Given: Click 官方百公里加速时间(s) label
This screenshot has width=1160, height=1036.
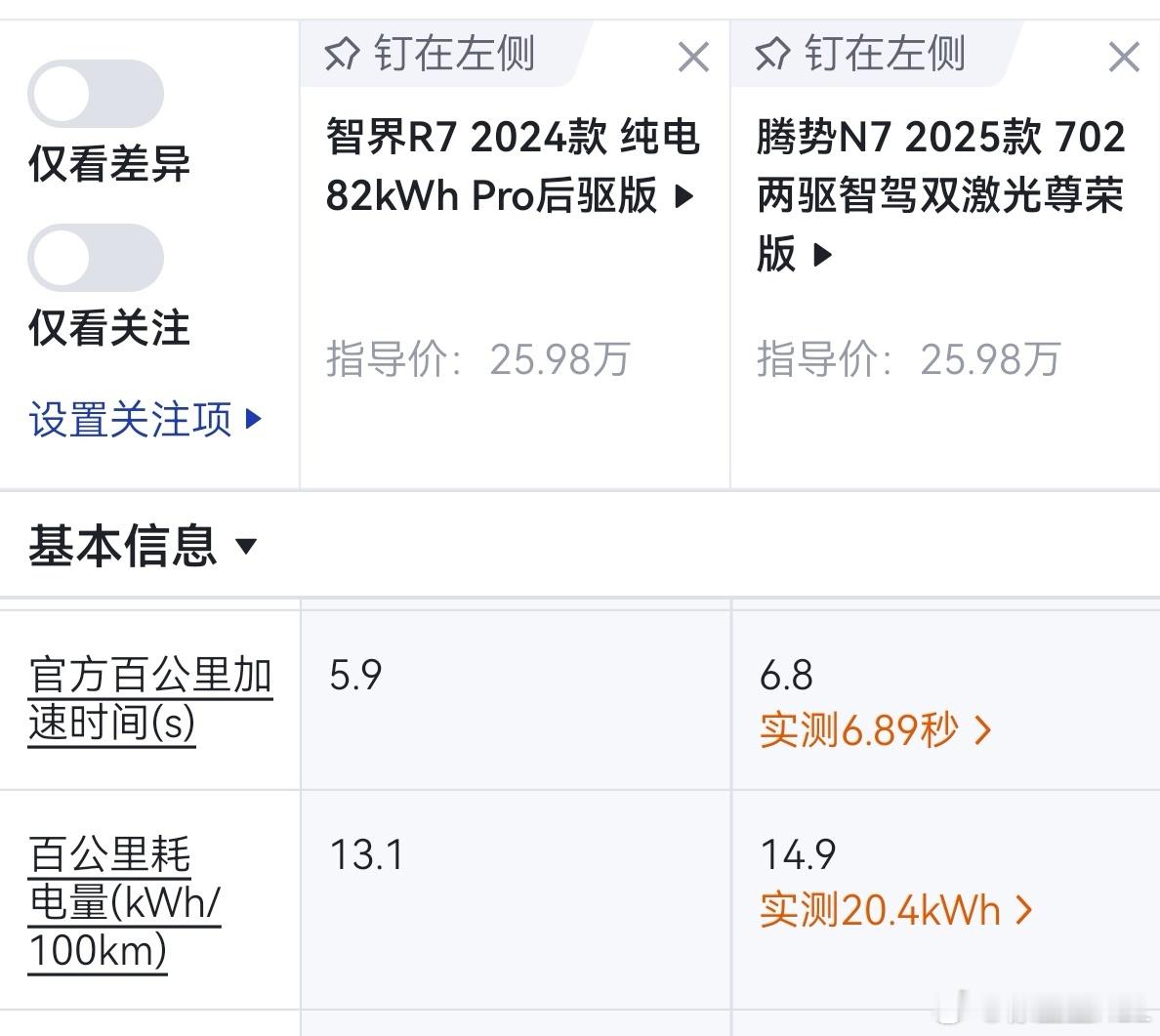Looking at the screenshot, I should tap(150, 698).
